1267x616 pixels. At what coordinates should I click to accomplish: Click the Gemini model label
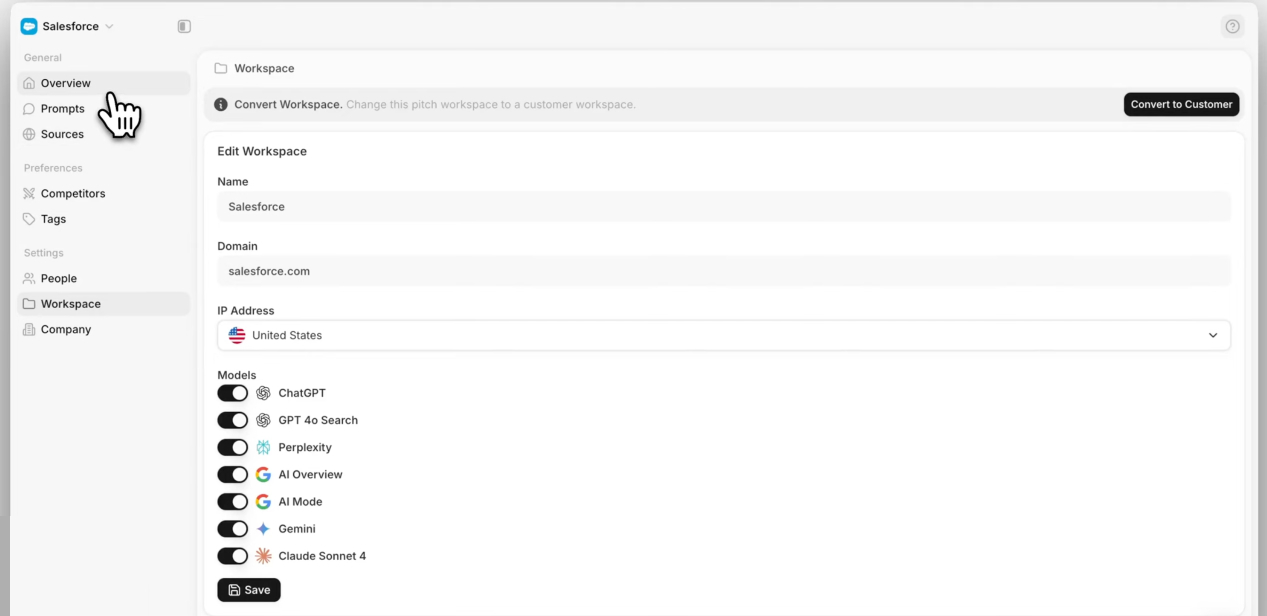pyautogui.click(x=297, y=528)
